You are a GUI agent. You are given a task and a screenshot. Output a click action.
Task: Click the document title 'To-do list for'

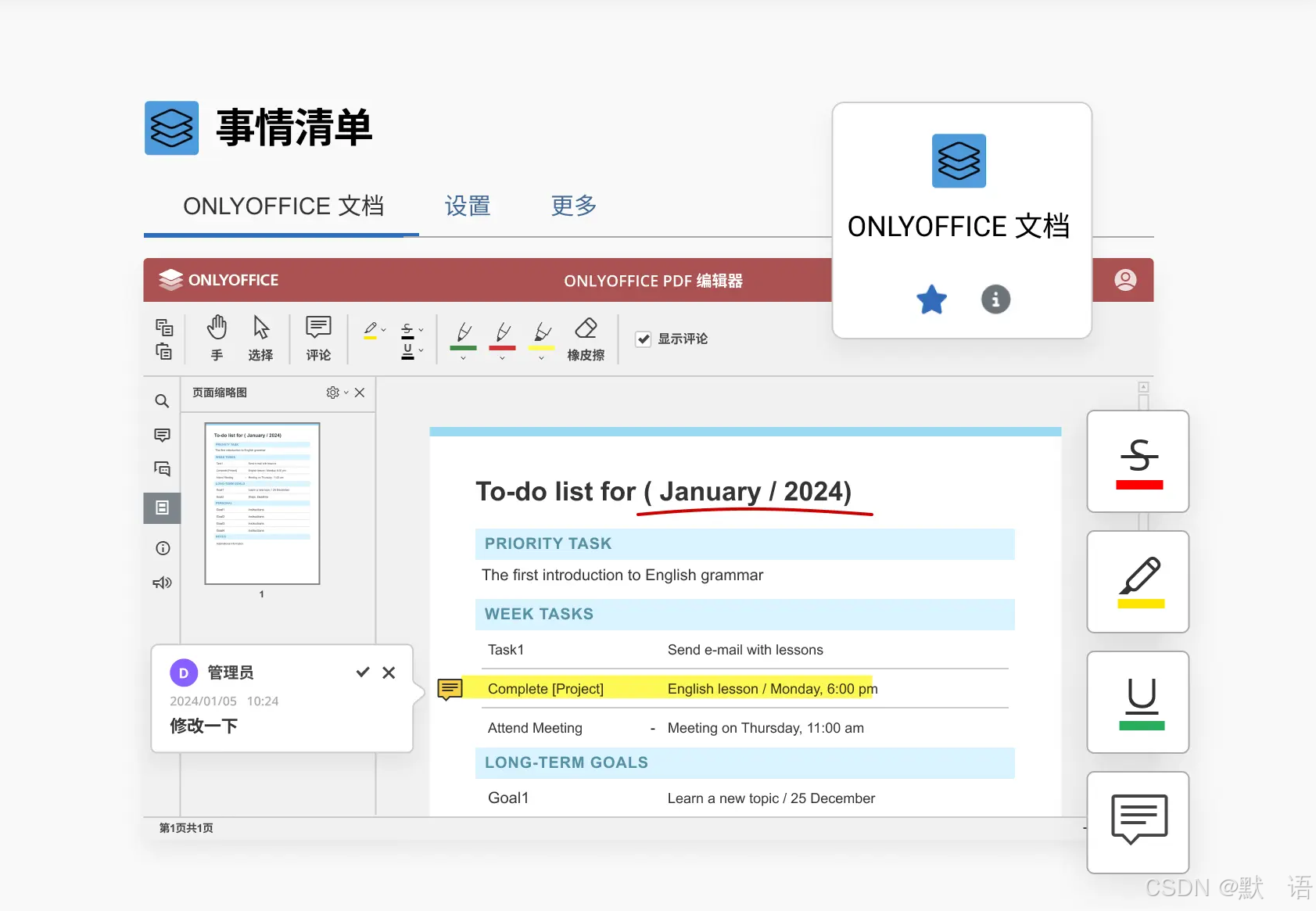556,491
